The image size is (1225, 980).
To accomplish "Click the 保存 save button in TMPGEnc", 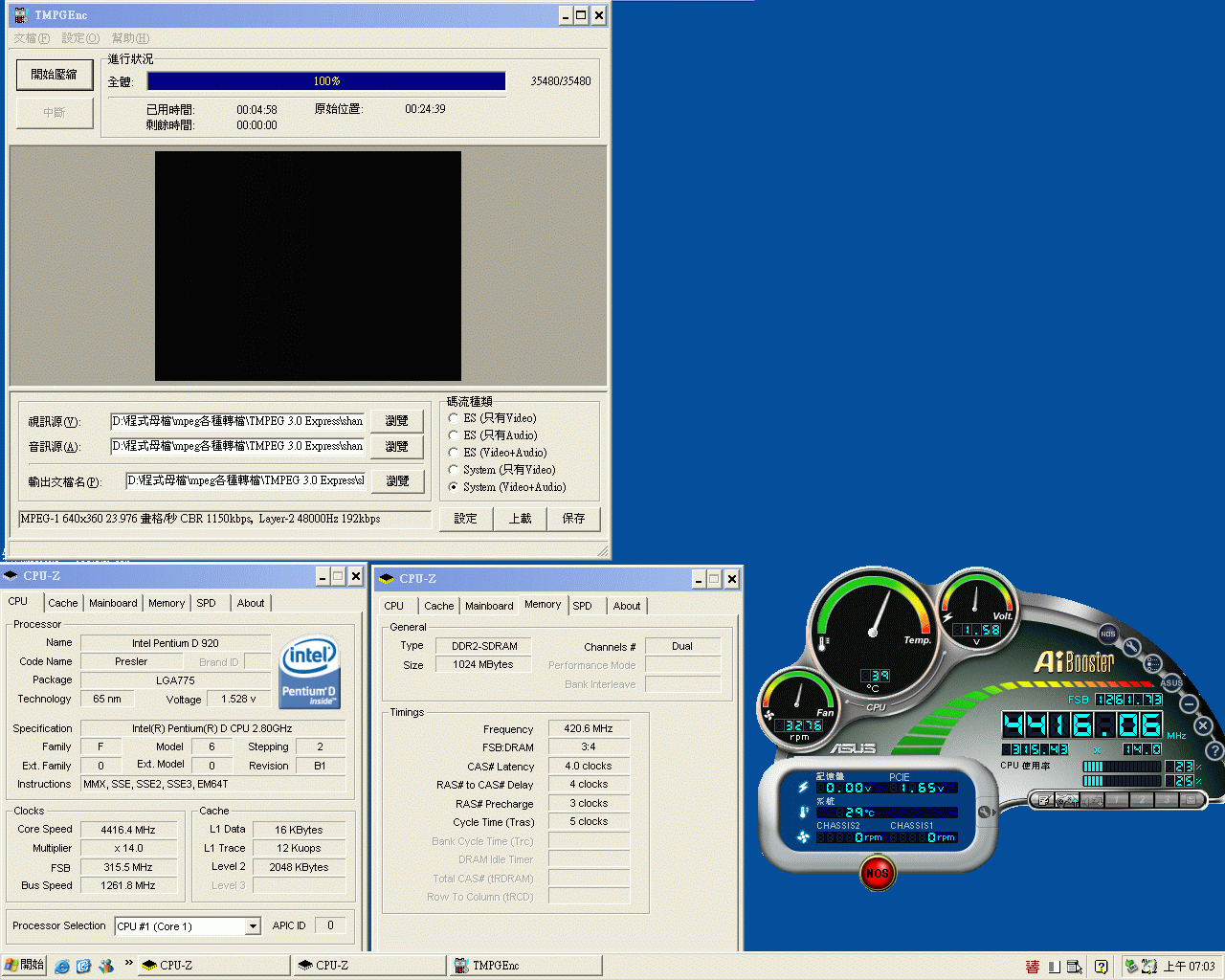I will [x=573, y=519].
